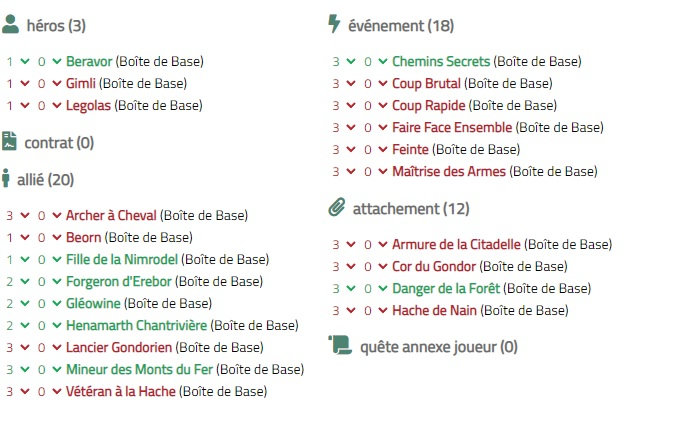Select the Faire Face Ensemble card link
Screen dimensions: 673x438
coord(452,128)
